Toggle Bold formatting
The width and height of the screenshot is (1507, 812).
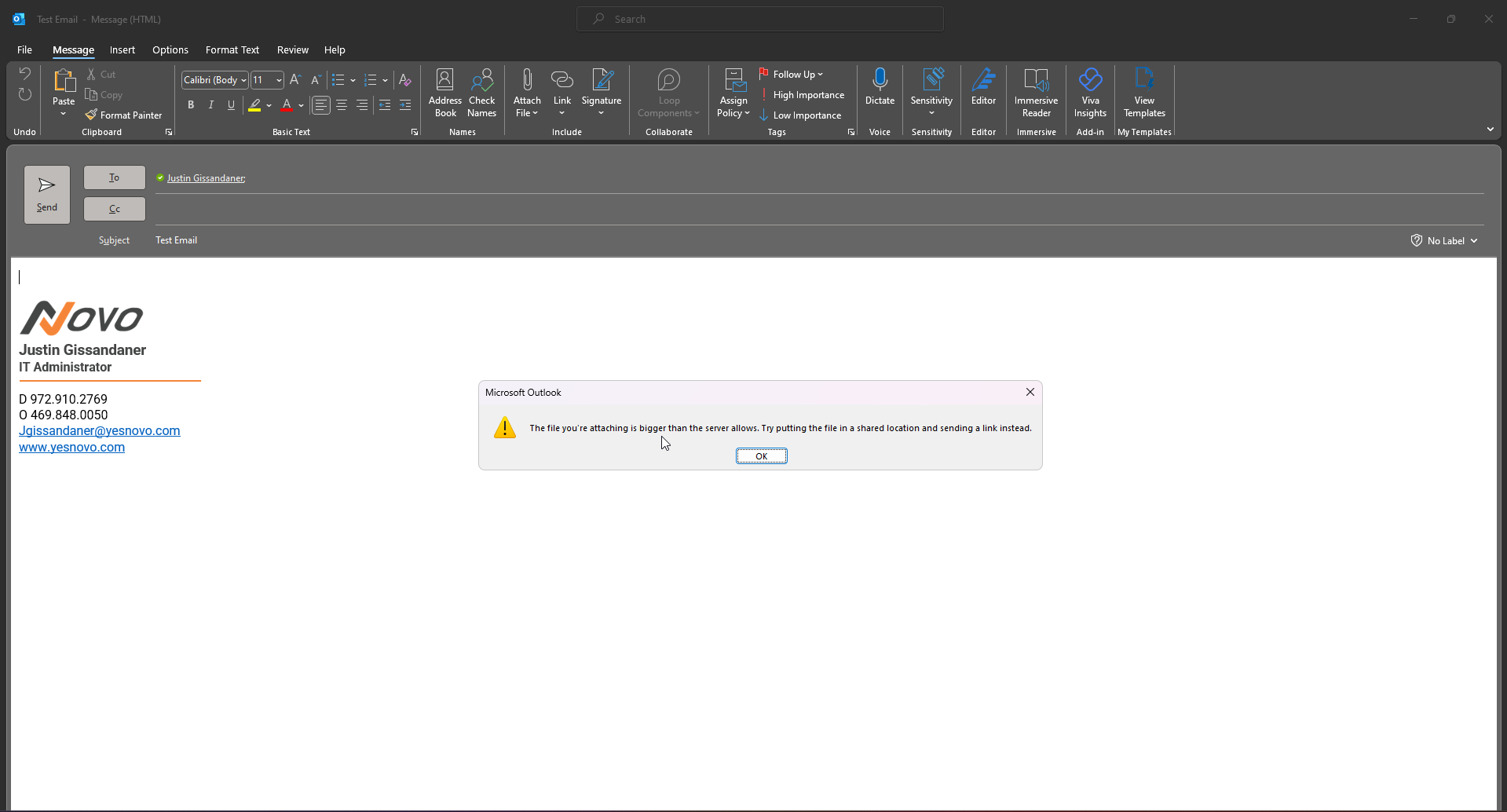[191, 104]
